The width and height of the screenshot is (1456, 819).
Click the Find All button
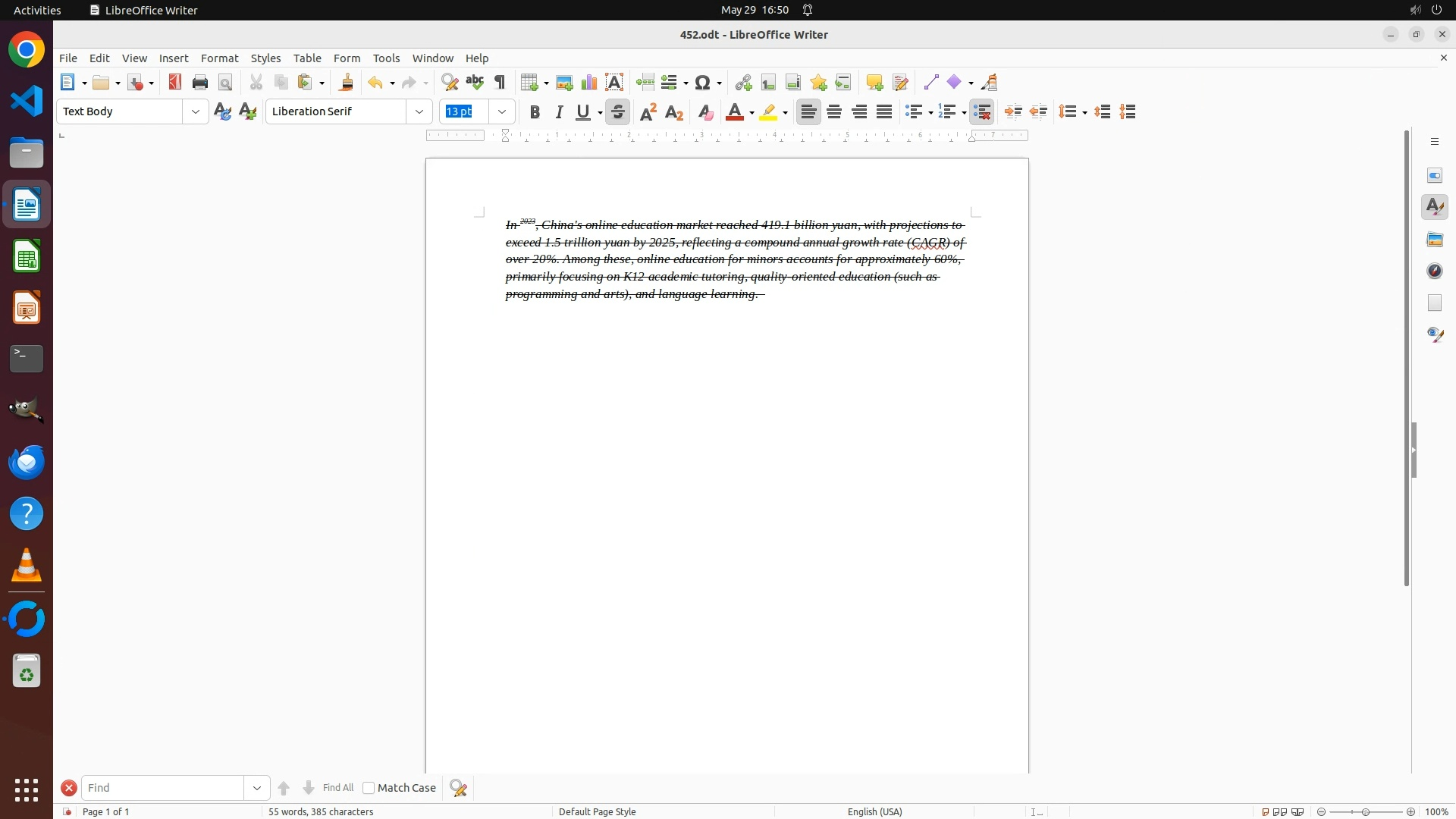337,788
